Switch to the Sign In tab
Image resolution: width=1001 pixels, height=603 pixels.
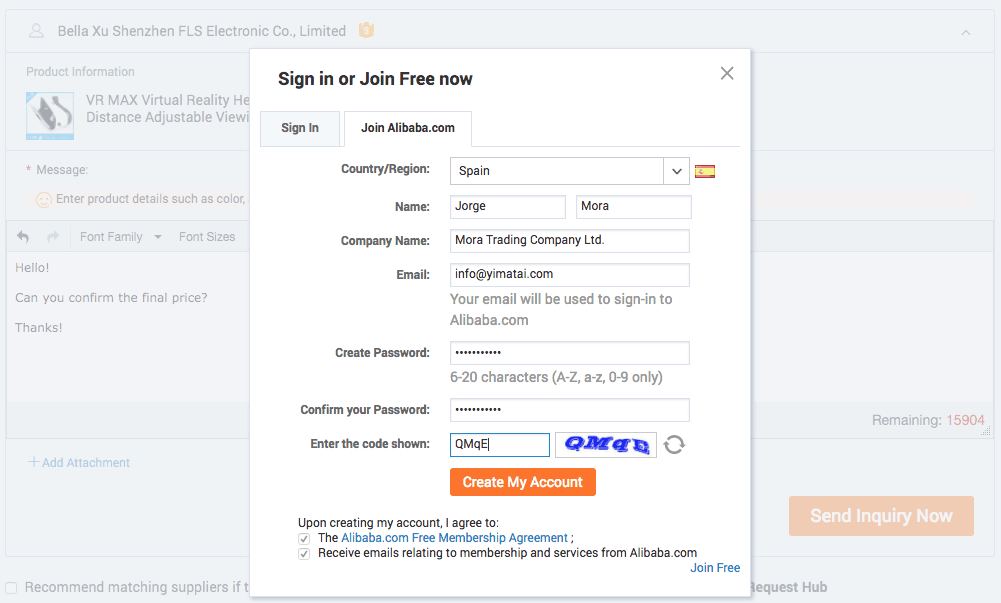[300, 128]
